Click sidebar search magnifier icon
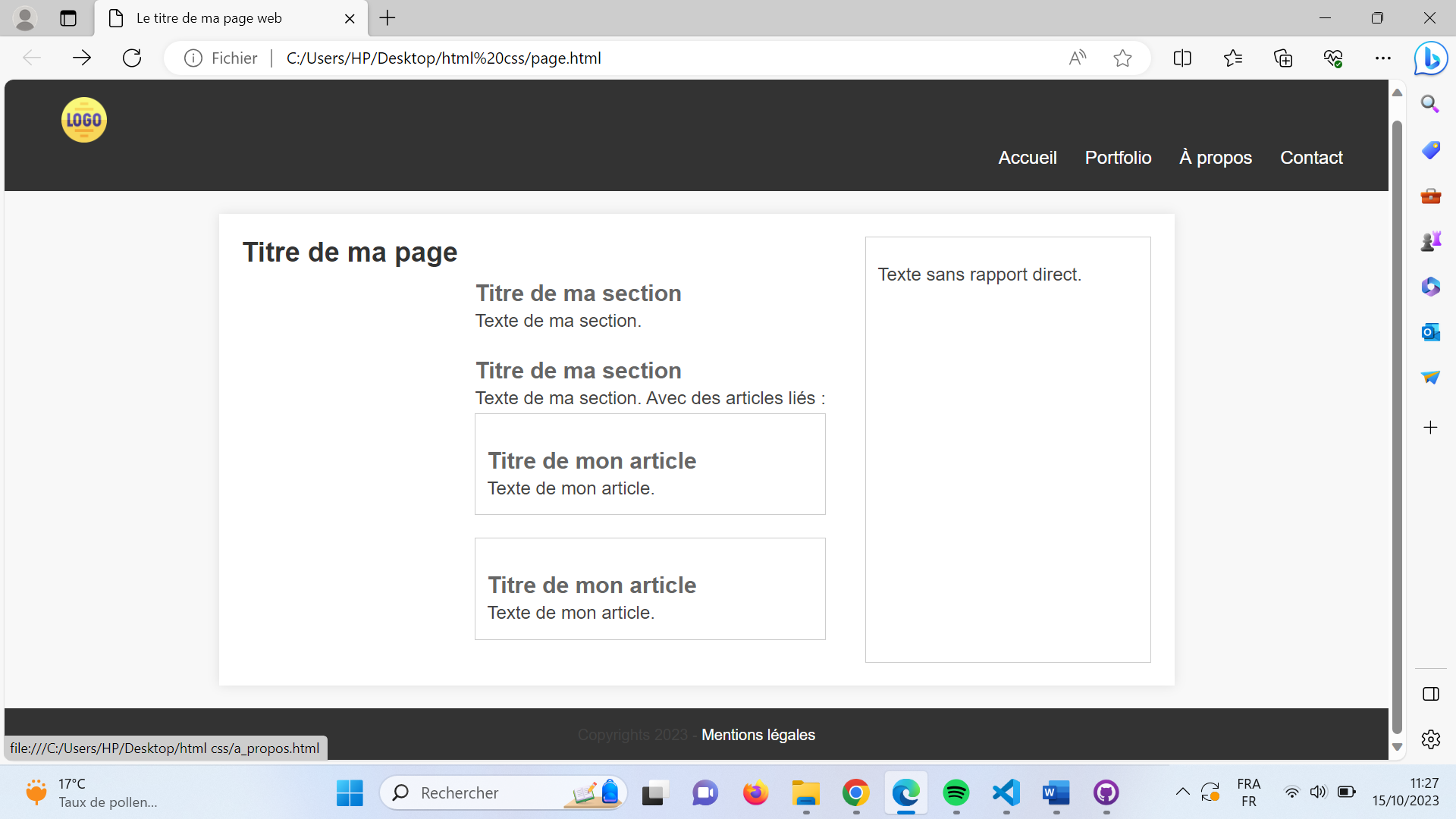This screenshot has height=819, width=1456. (1430, 104)
